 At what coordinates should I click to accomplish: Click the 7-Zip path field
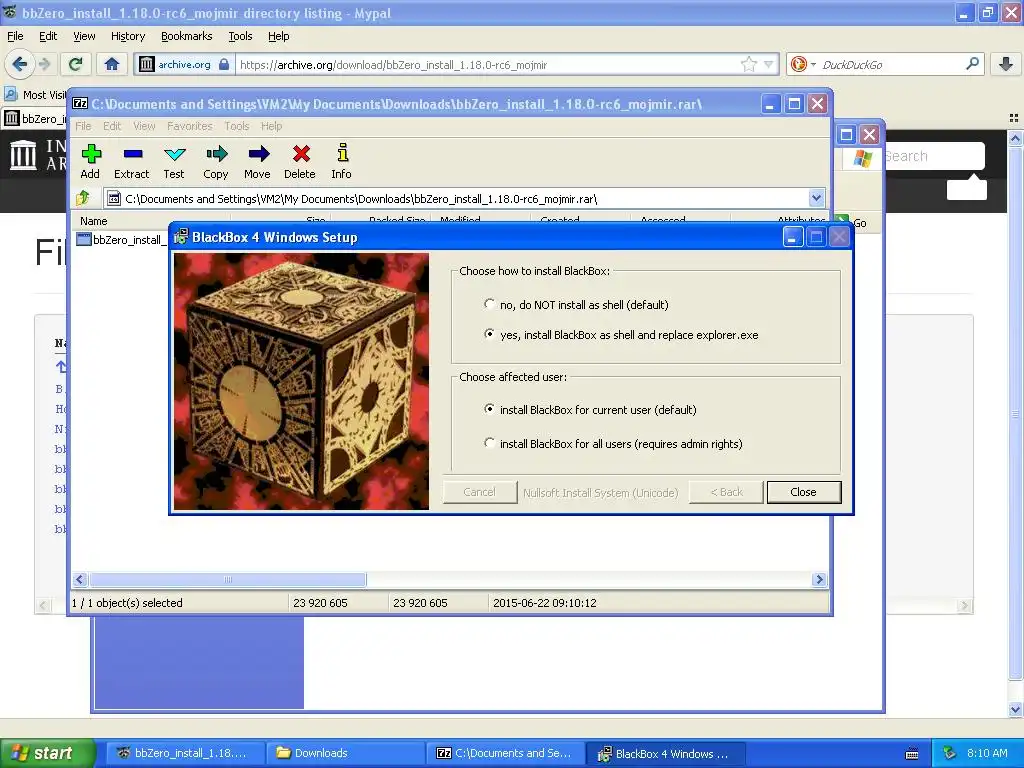[465, 199]
